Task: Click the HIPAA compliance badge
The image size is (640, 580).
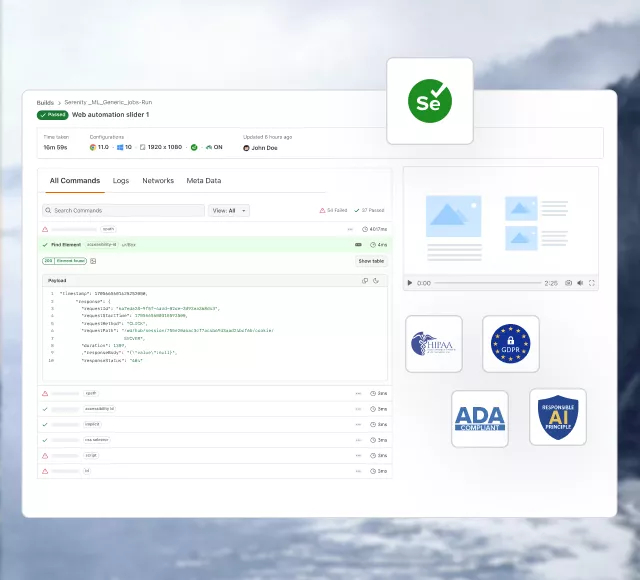Action: click(x=434, y=344)
